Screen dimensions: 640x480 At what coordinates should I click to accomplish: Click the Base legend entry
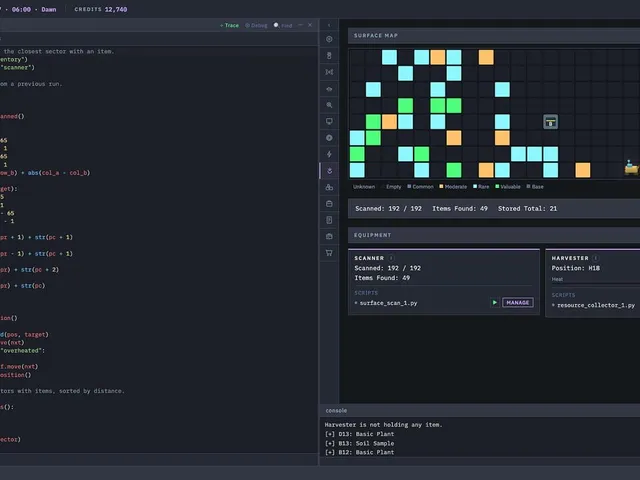tap(535, 187)
